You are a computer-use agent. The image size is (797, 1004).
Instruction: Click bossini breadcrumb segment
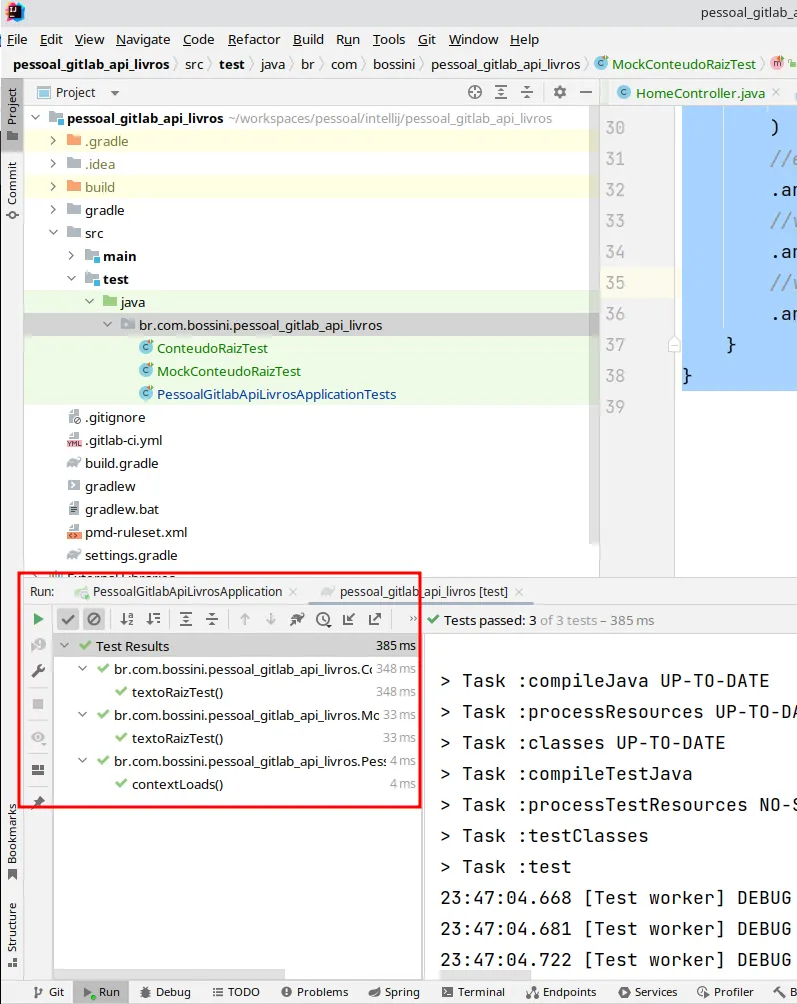point(394,64)
